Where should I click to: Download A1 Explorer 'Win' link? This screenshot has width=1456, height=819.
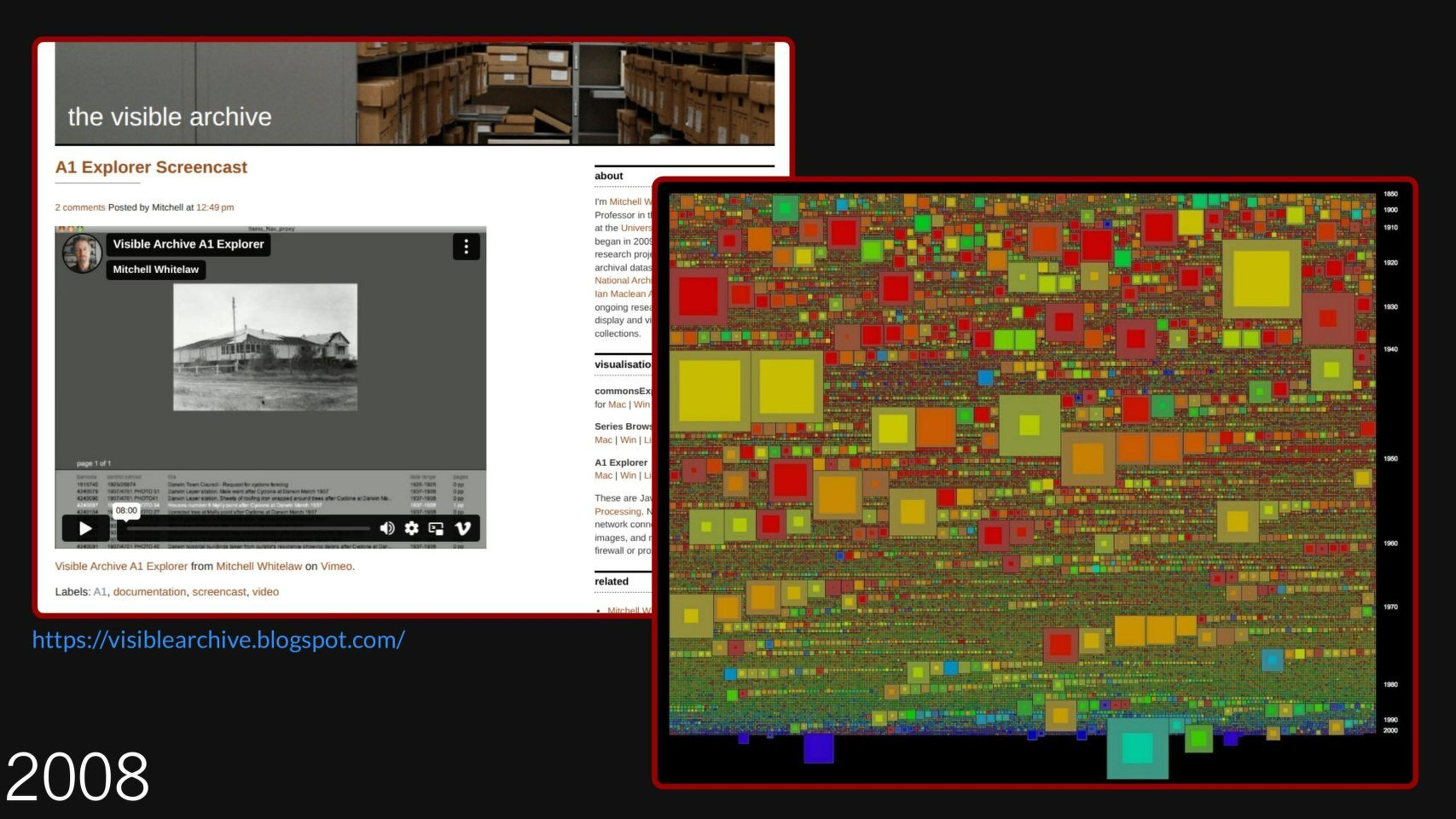[x=628, y=476]
